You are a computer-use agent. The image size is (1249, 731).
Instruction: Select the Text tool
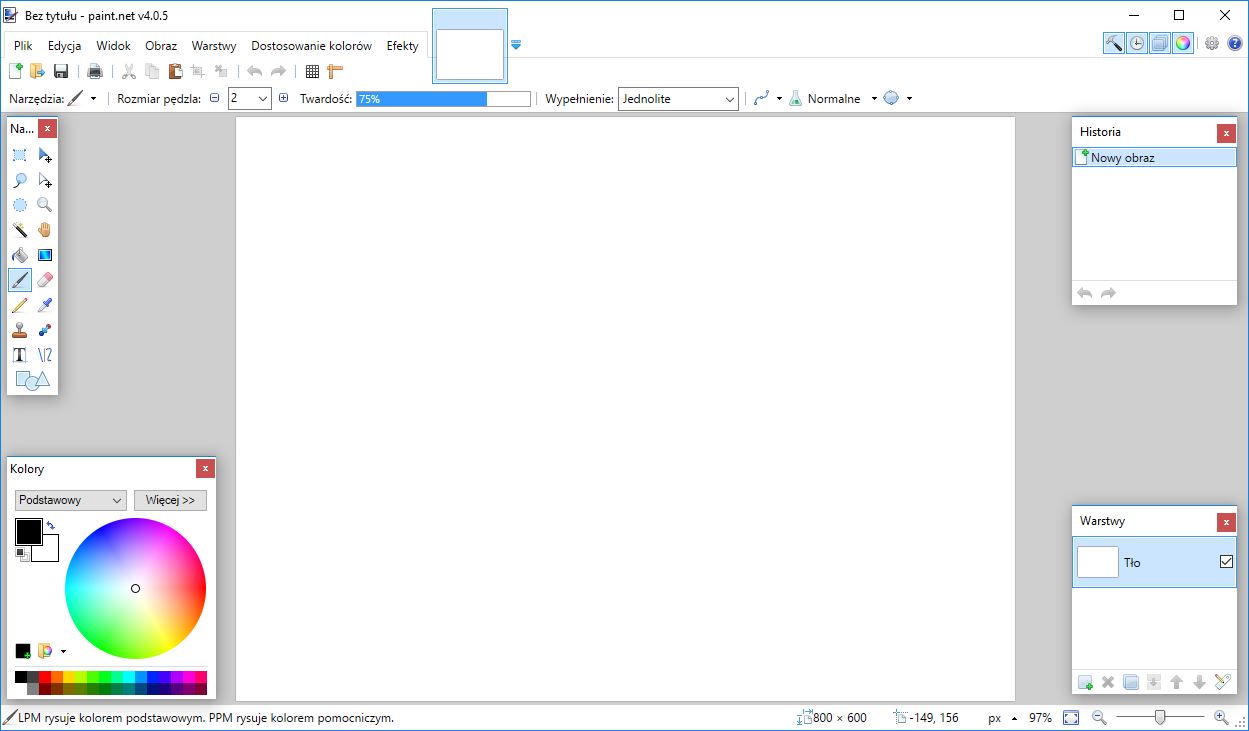pos(20,355)
